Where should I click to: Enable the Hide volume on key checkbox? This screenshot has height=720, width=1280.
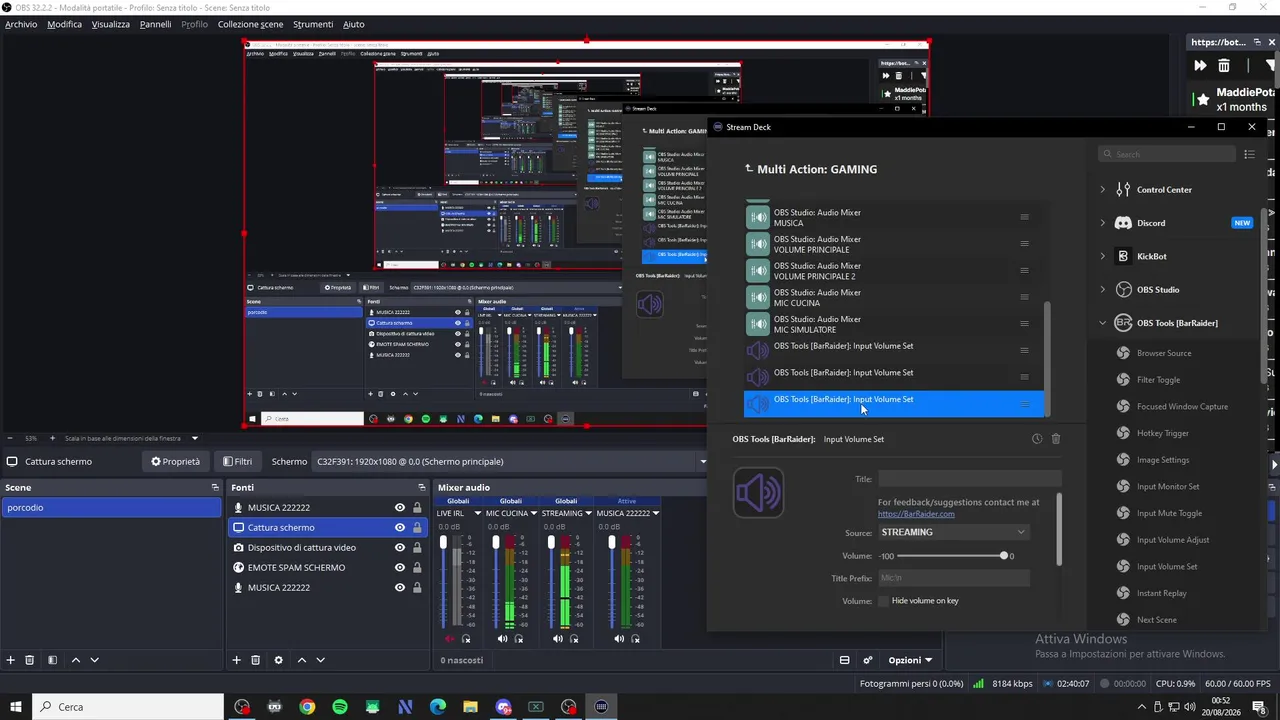coord(883,601)
